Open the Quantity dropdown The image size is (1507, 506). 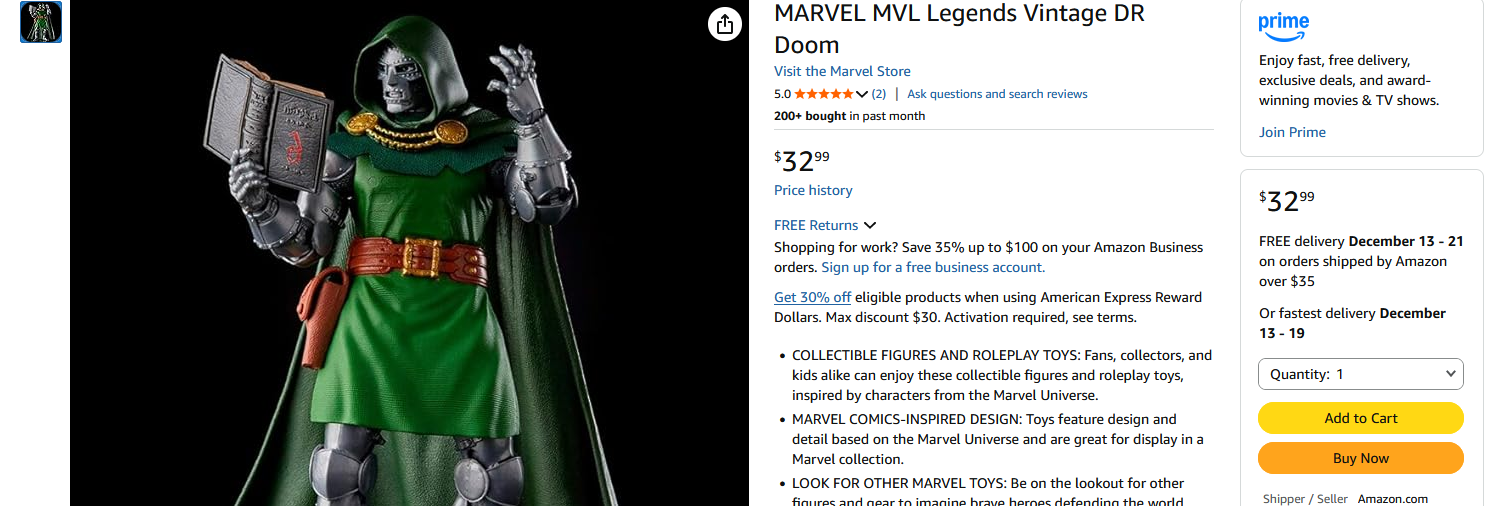coord(1360,374)
